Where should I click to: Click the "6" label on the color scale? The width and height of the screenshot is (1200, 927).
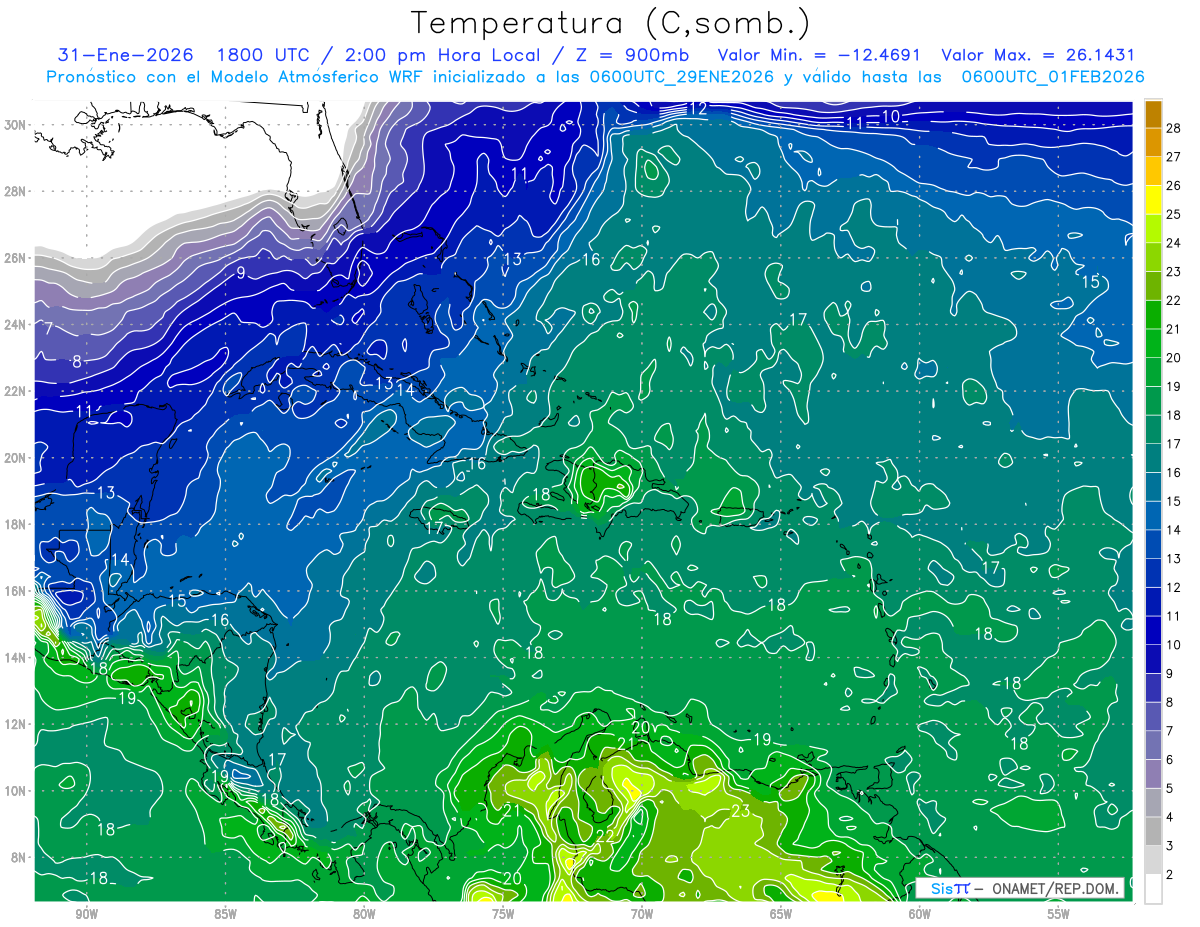click(x=1171, y=759)
